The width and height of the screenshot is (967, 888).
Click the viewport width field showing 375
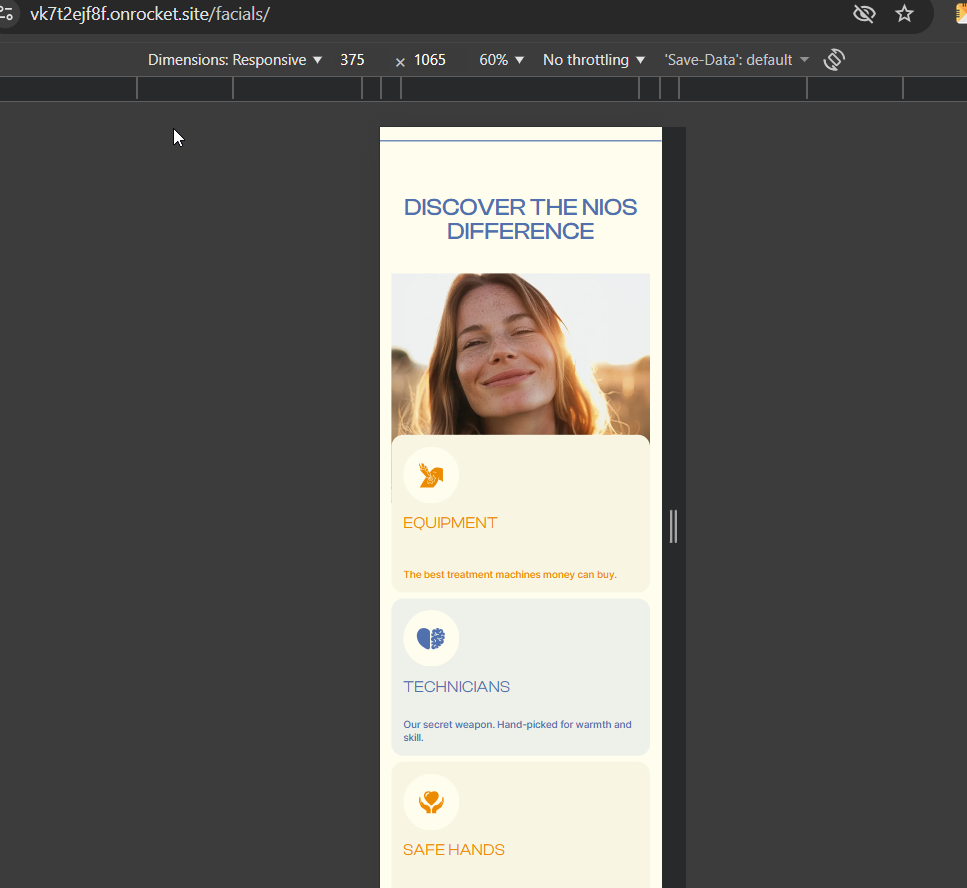coord(353,60)
